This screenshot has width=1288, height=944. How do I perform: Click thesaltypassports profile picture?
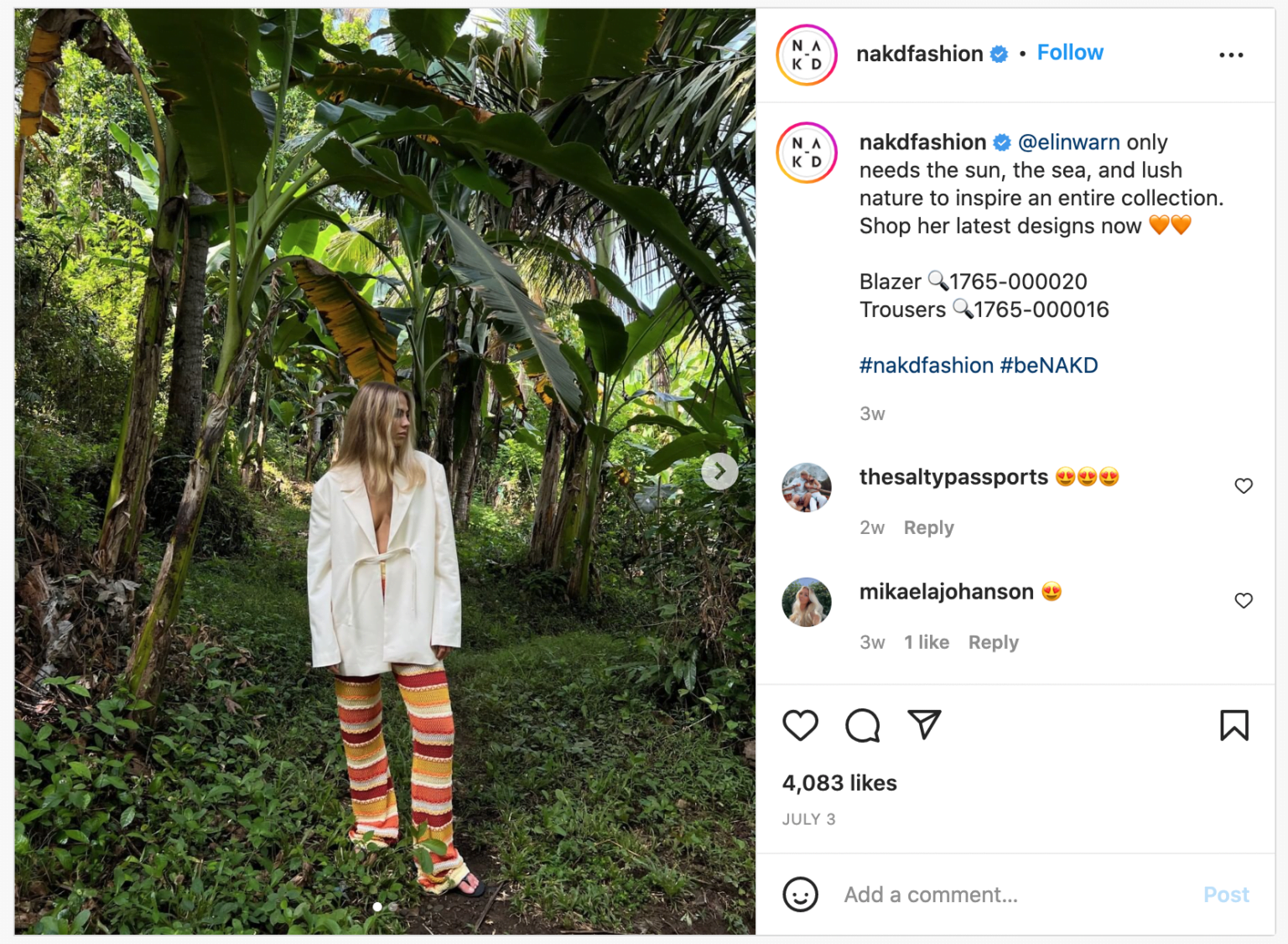tap(806, 486)
